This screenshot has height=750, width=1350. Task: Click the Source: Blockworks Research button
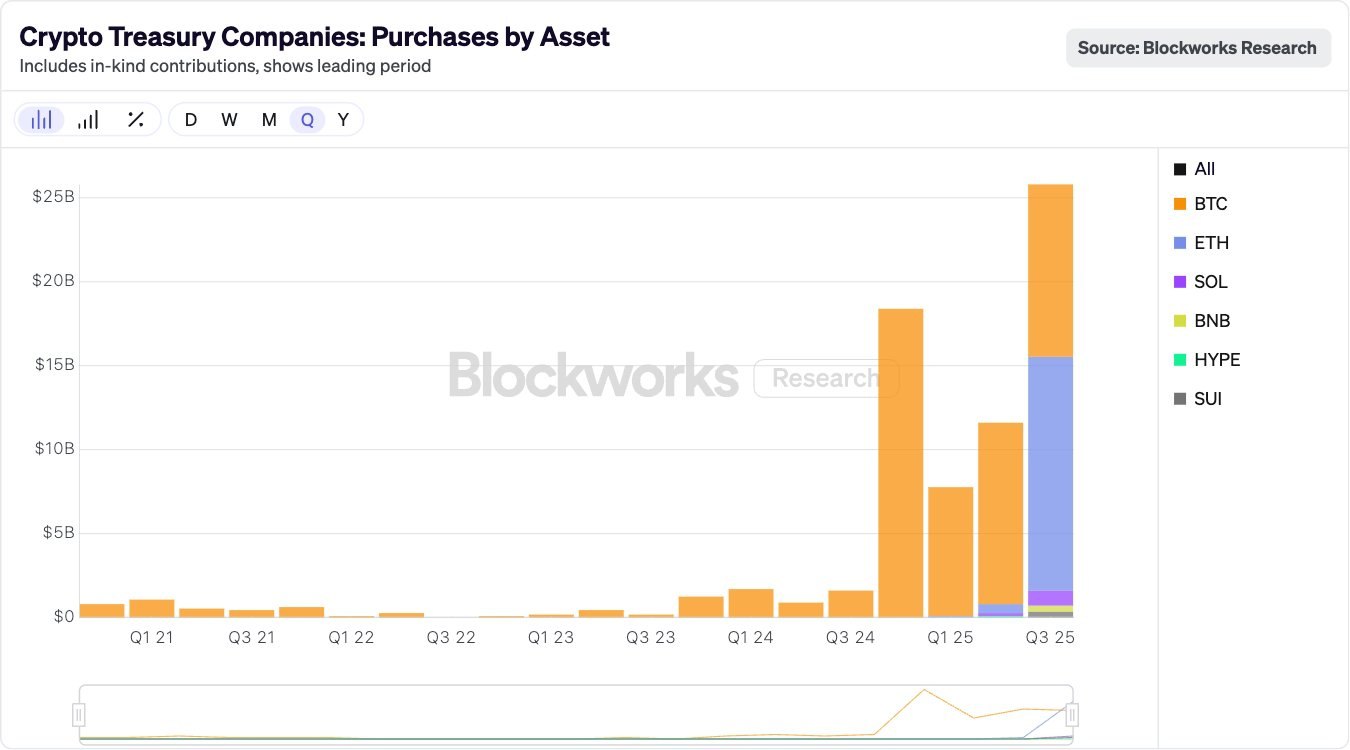(1198, 47)
